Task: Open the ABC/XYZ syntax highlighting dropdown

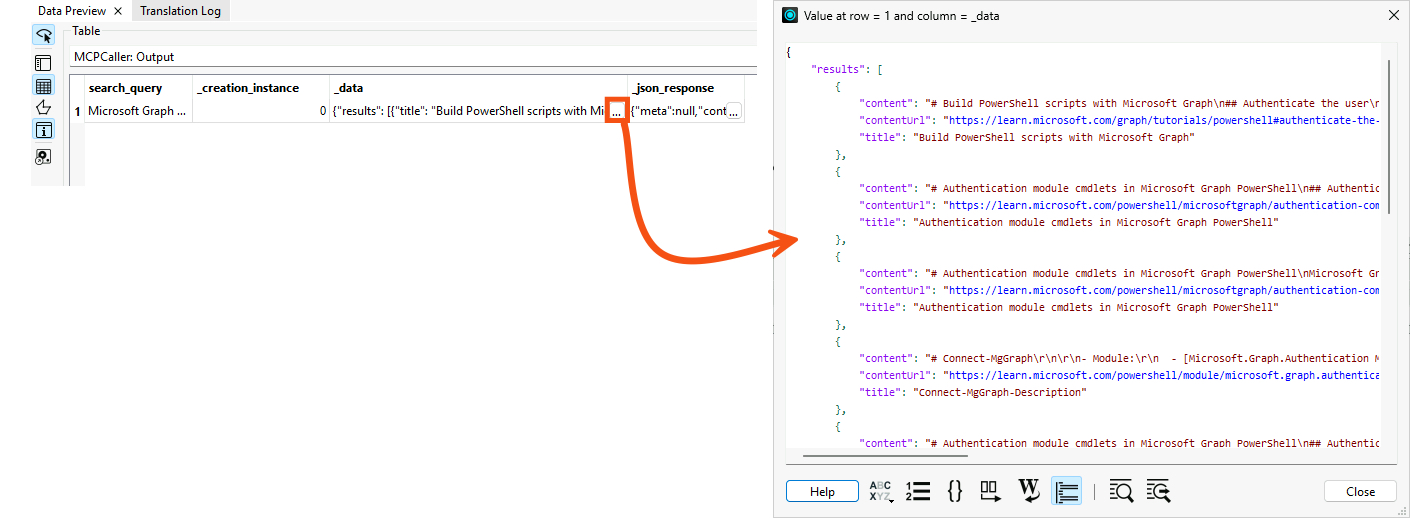Action: pyautogui.click(x=880, y=491)
